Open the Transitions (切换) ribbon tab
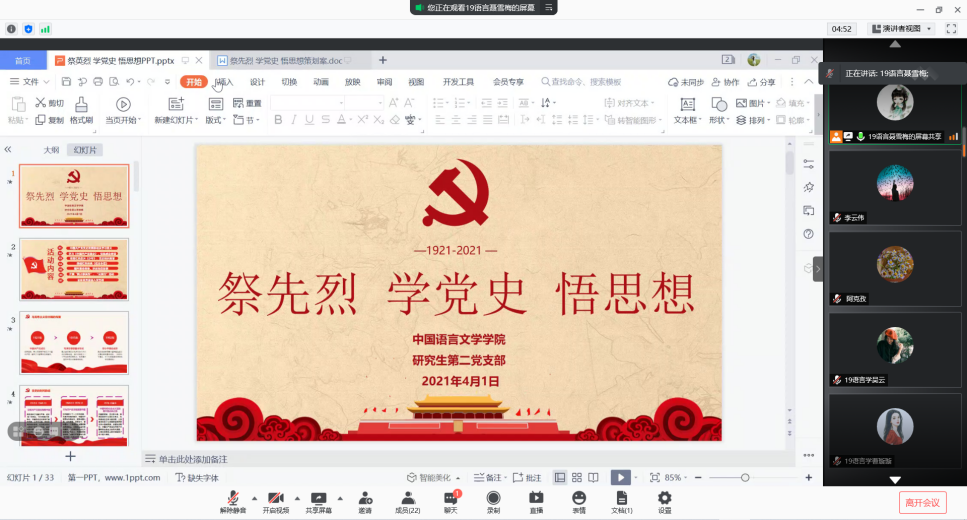Screen dimensions: 967x520 point(289,82)
